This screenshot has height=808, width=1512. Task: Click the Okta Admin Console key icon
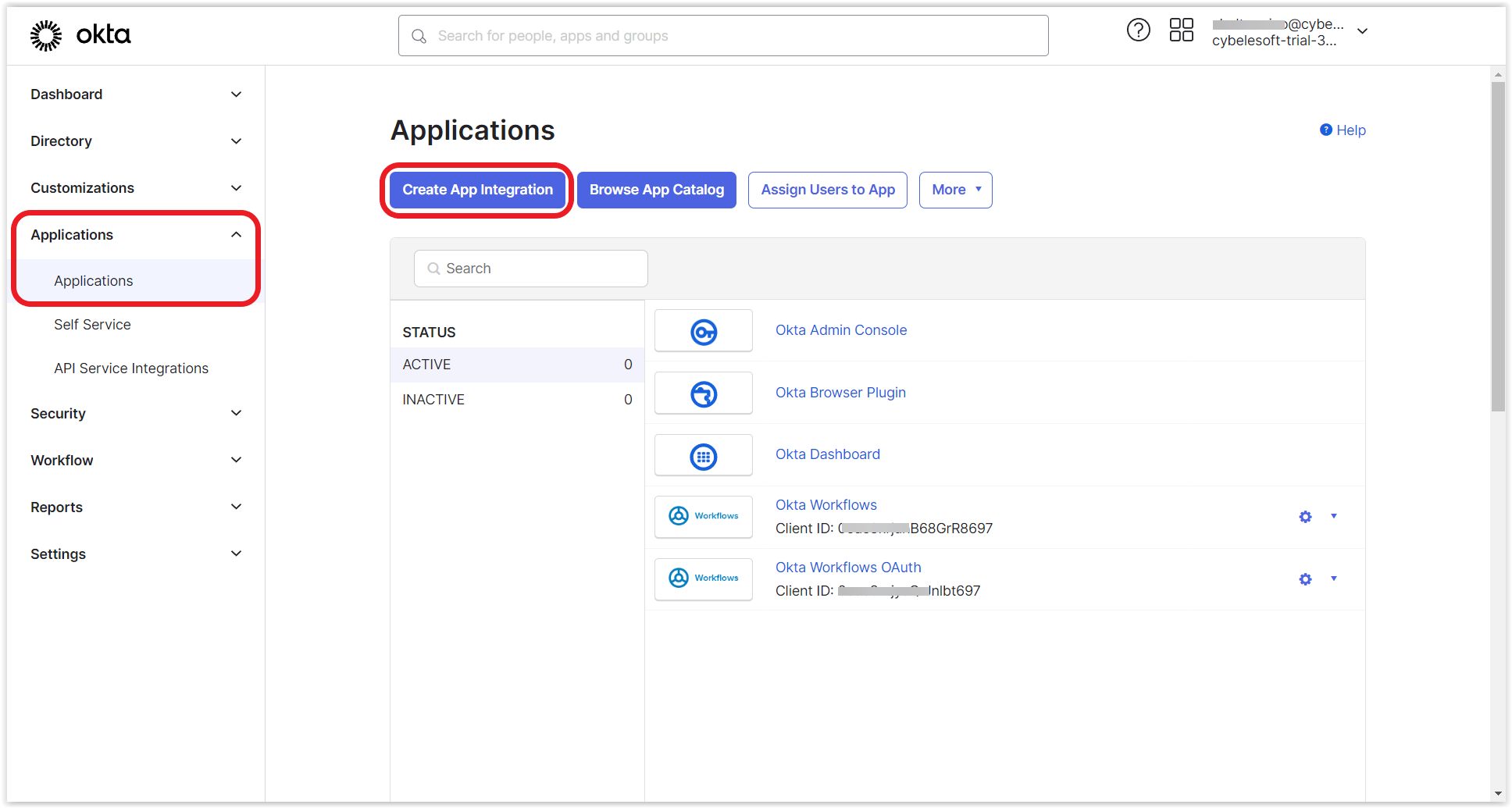(x=704, y=332)
